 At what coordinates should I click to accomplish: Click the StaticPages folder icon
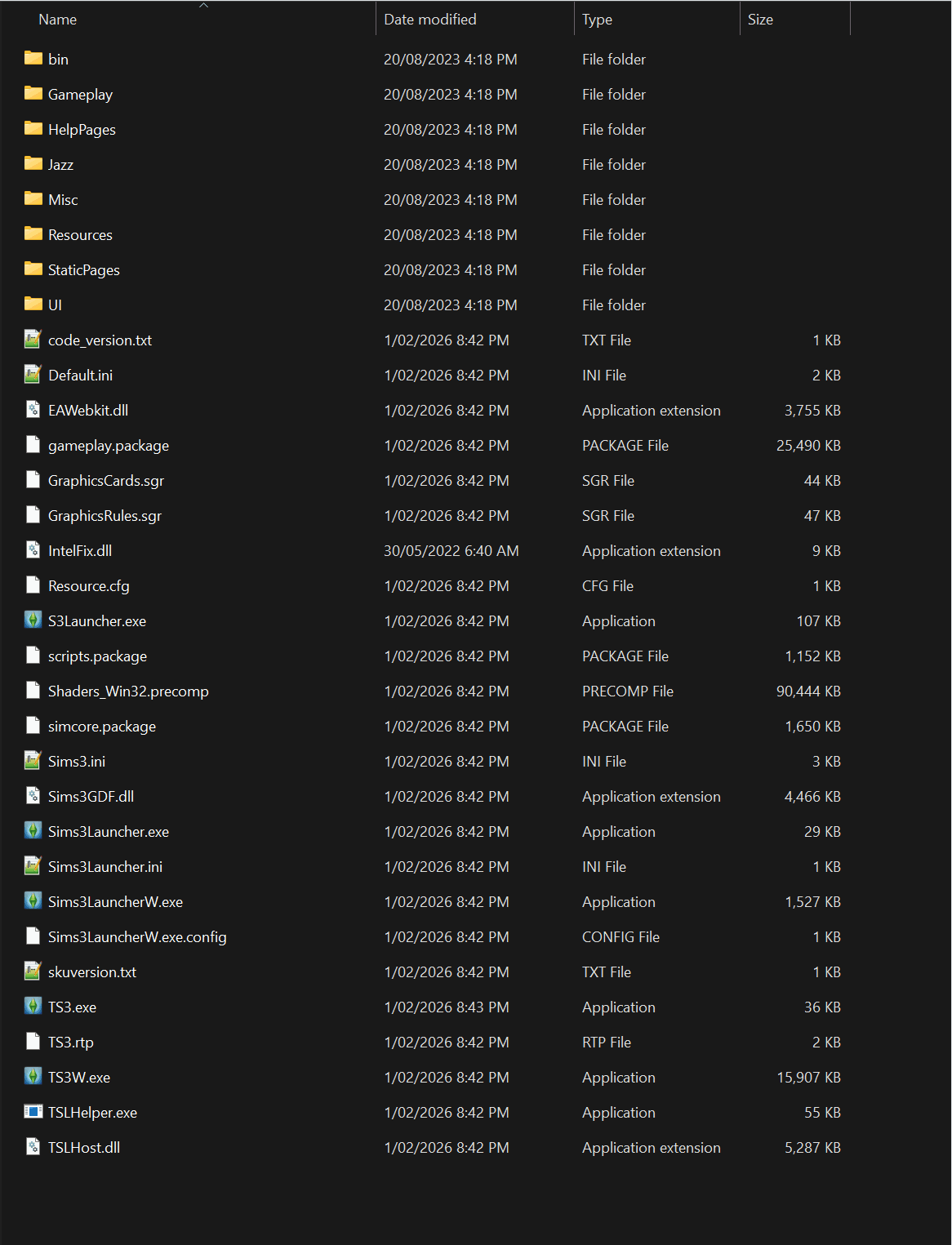pos(33,269)
